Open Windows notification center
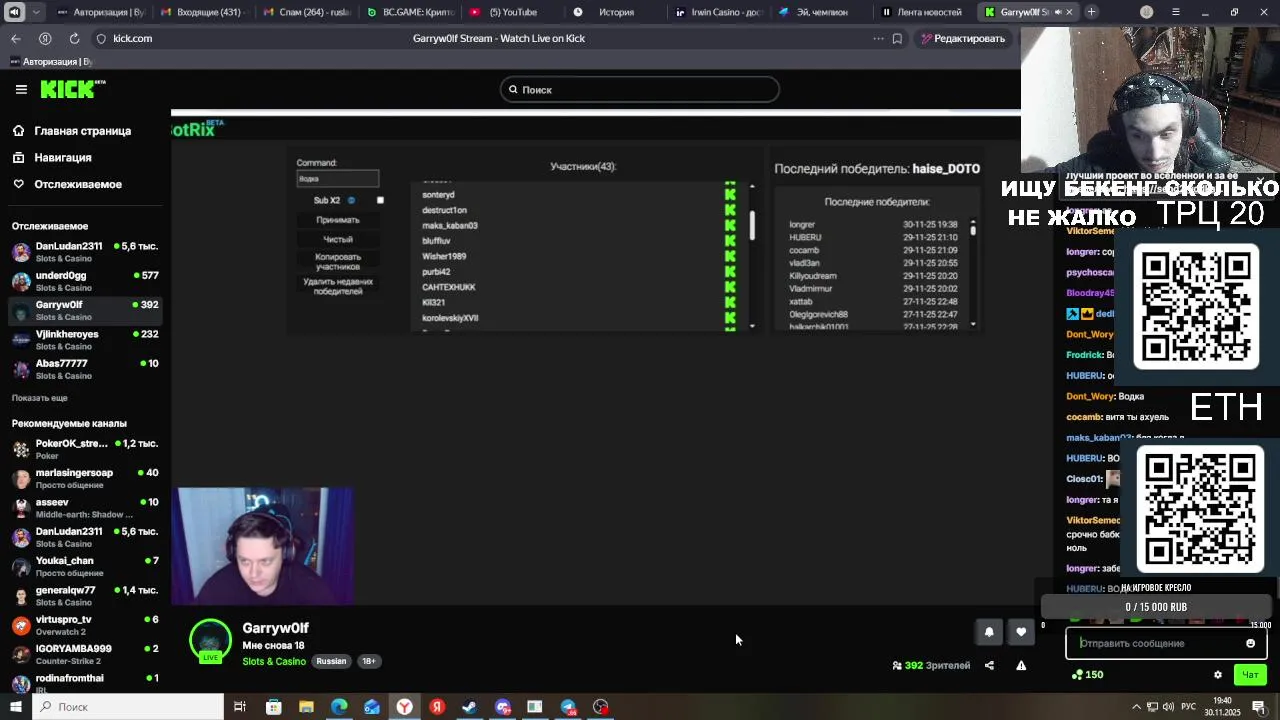1280x720 pixels. (1259, 707)
